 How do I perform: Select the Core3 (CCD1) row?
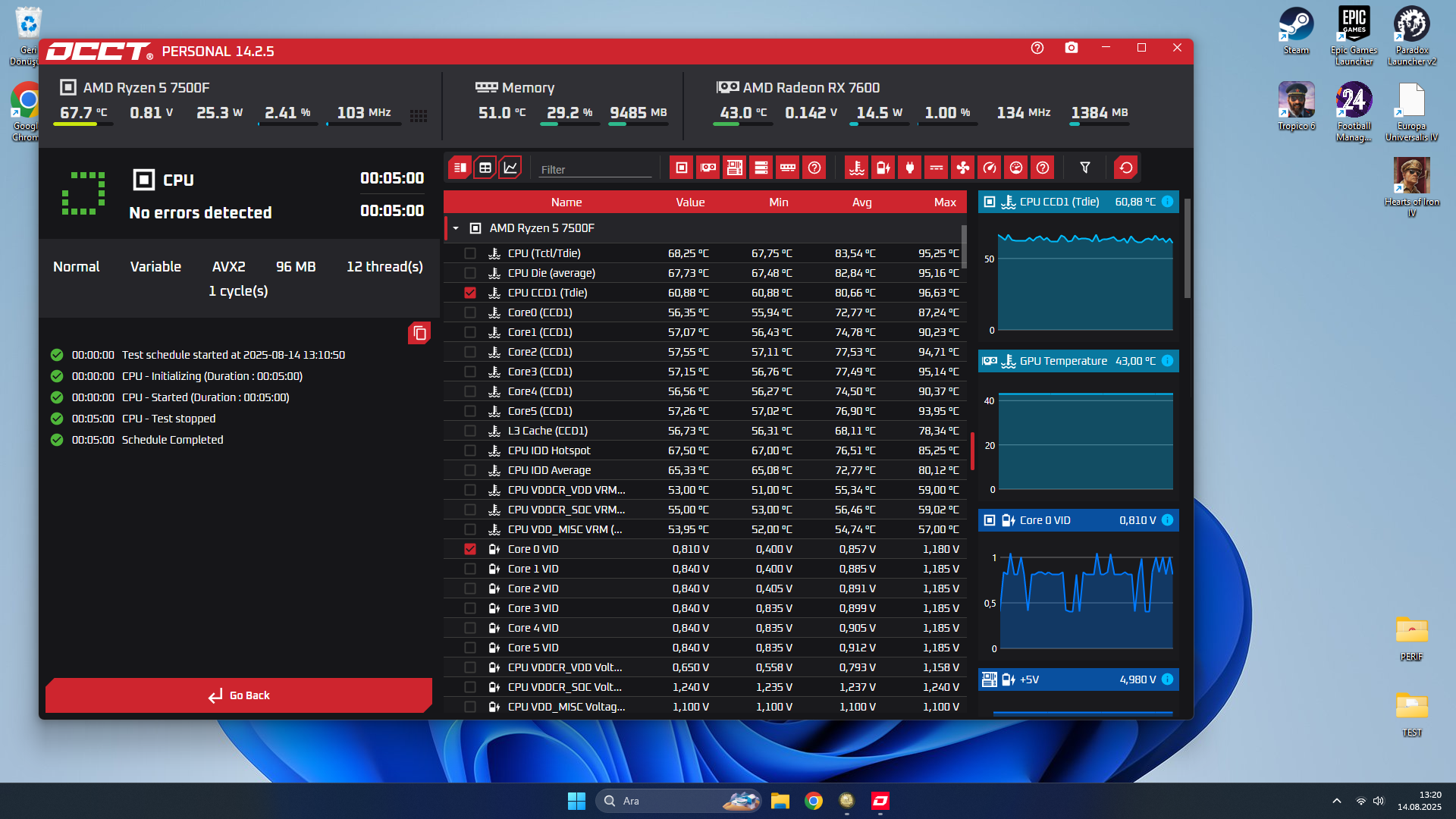[705, 372]
